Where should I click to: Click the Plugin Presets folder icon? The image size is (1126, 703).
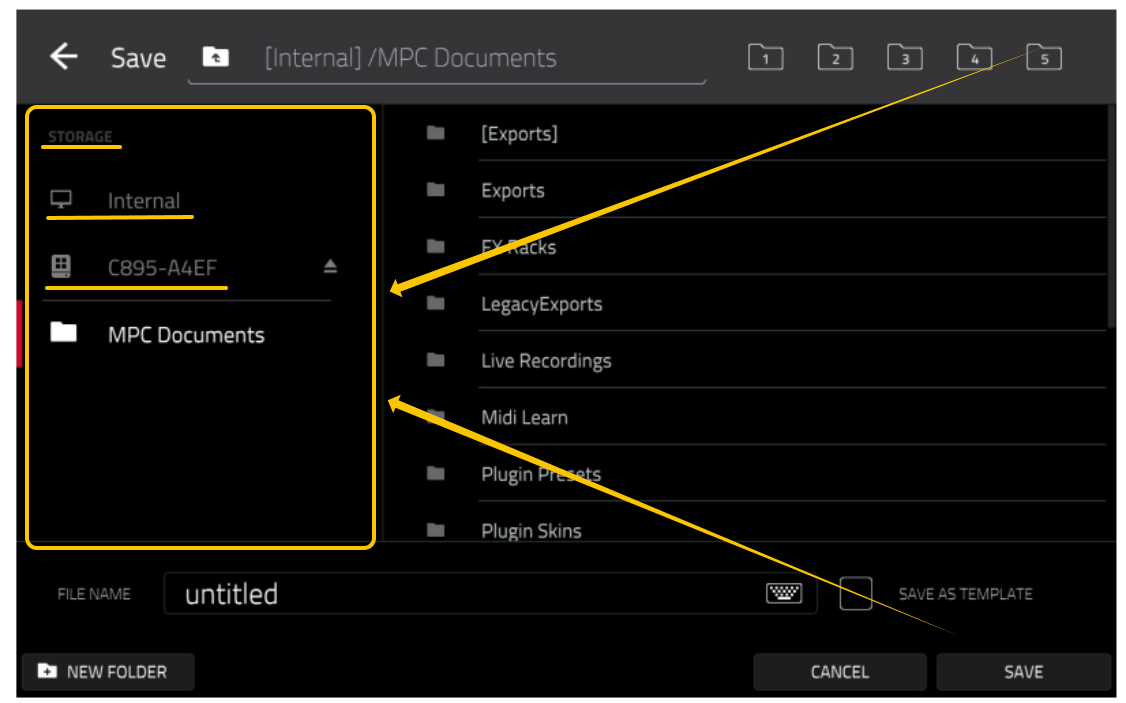click(x=435, y=473)
